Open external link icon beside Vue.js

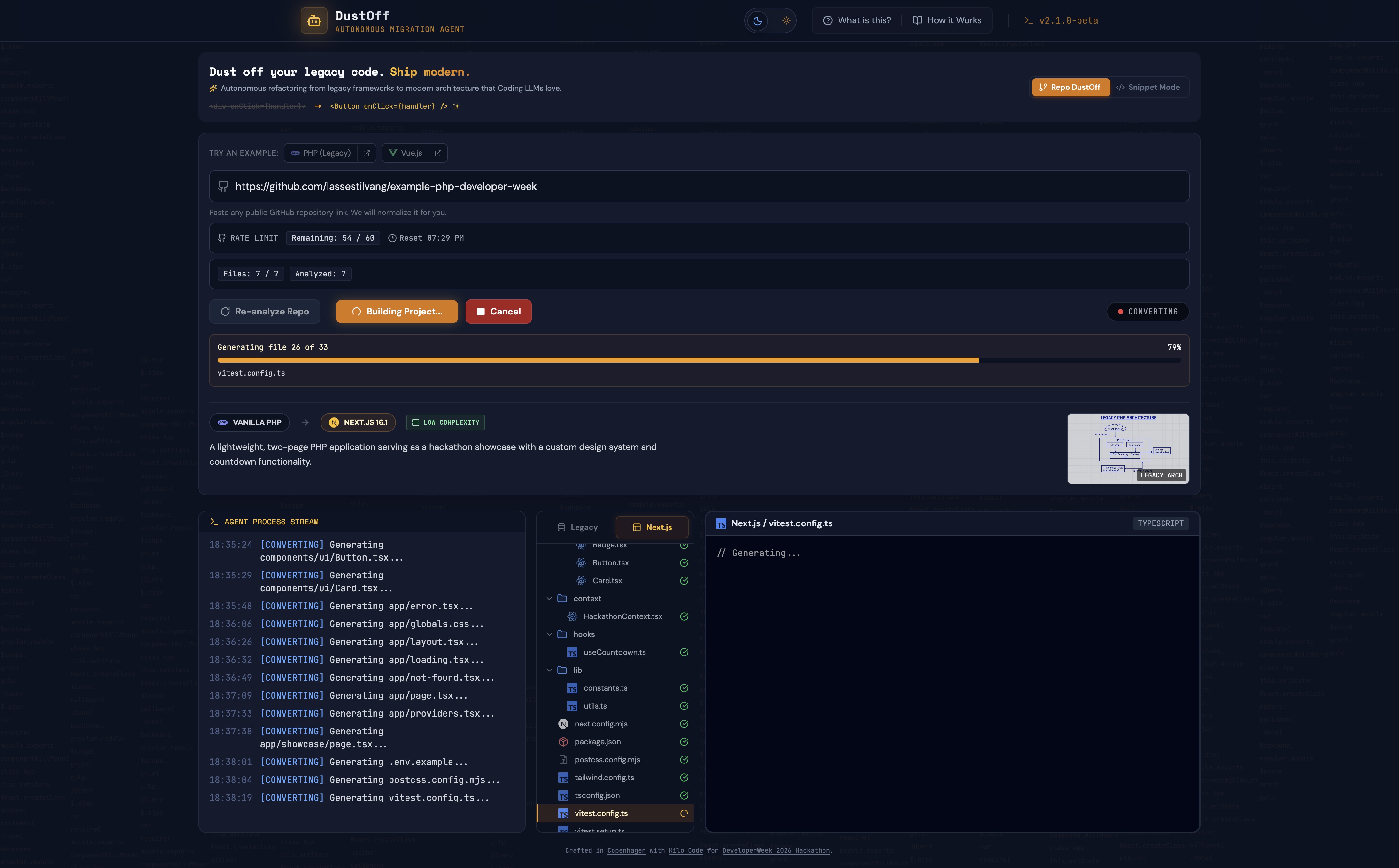(438, 153)
